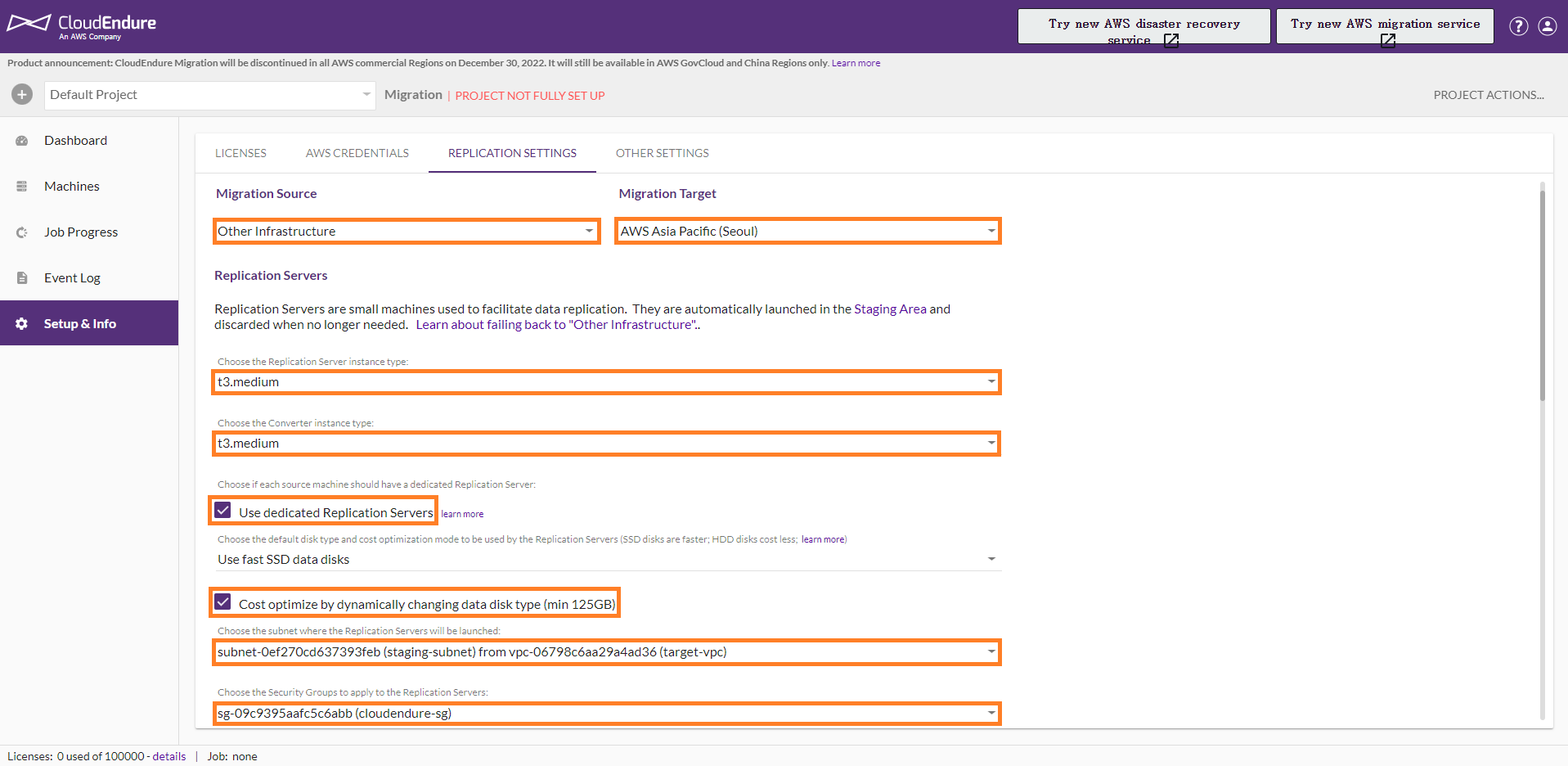The width and height of the screenshot is (1568, 766).
Task: Click the add new project plus icon
Action: pyautogui.click(x=22, y=95)
